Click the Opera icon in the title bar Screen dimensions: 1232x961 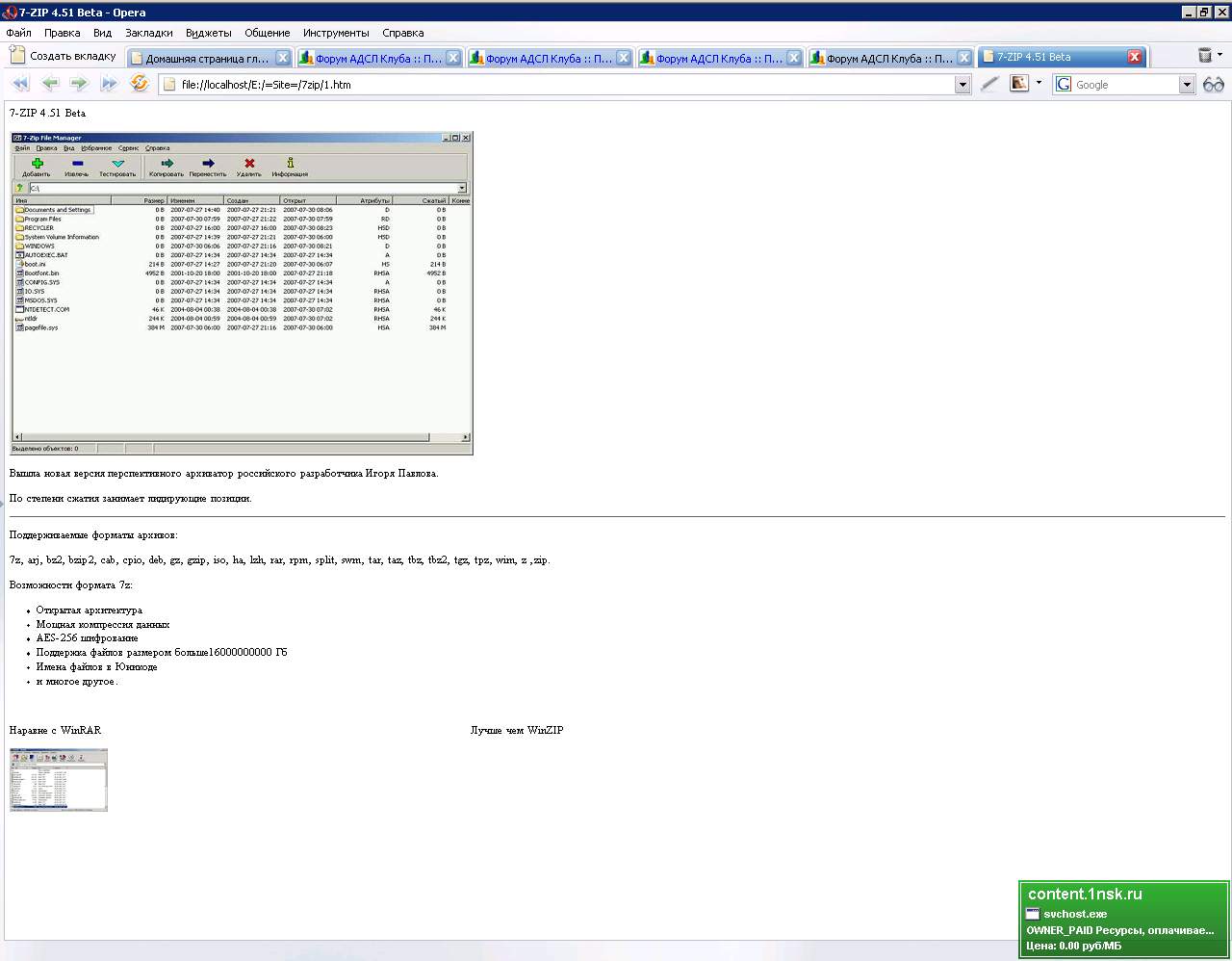coord(10,12)
